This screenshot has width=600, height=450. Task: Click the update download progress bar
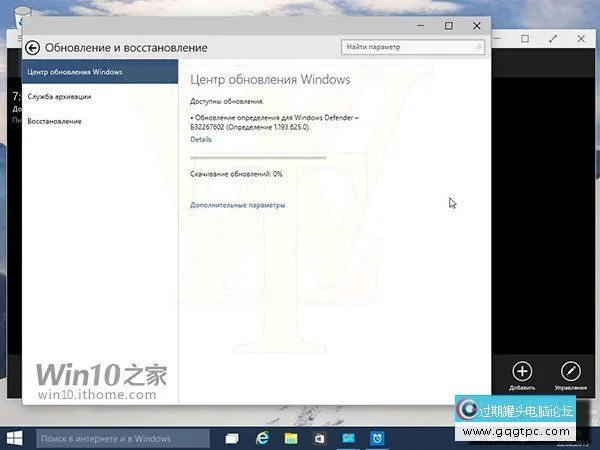pos(258,157)
